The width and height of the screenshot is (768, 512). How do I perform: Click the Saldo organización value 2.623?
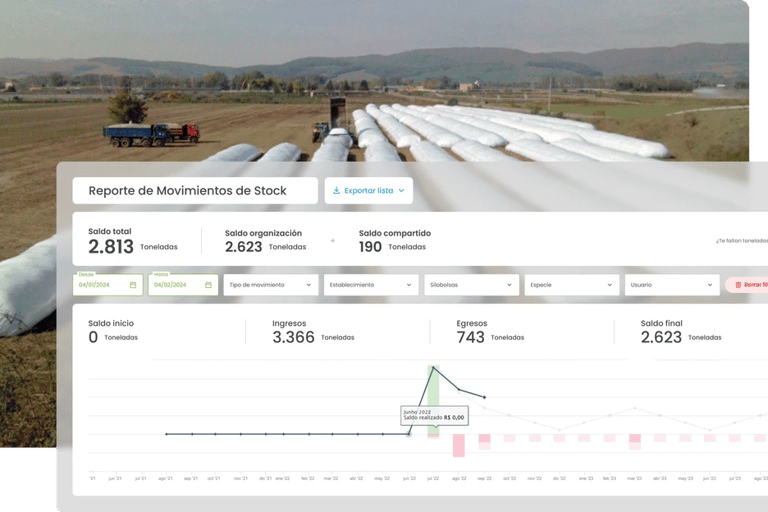(243, 246)
